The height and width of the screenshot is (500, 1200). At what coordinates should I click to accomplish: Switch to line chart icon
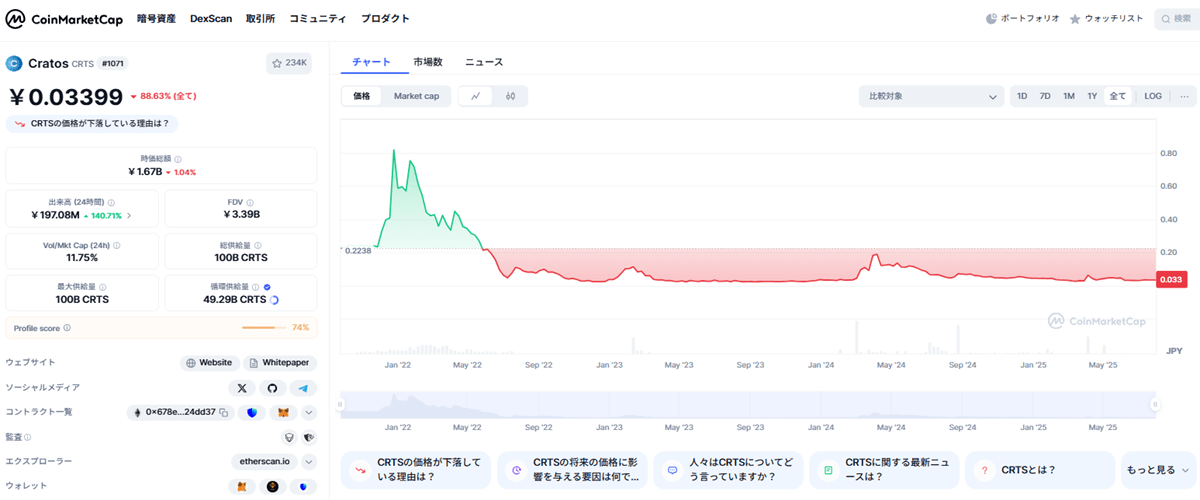pyautogui.click(x=476, y=96)
